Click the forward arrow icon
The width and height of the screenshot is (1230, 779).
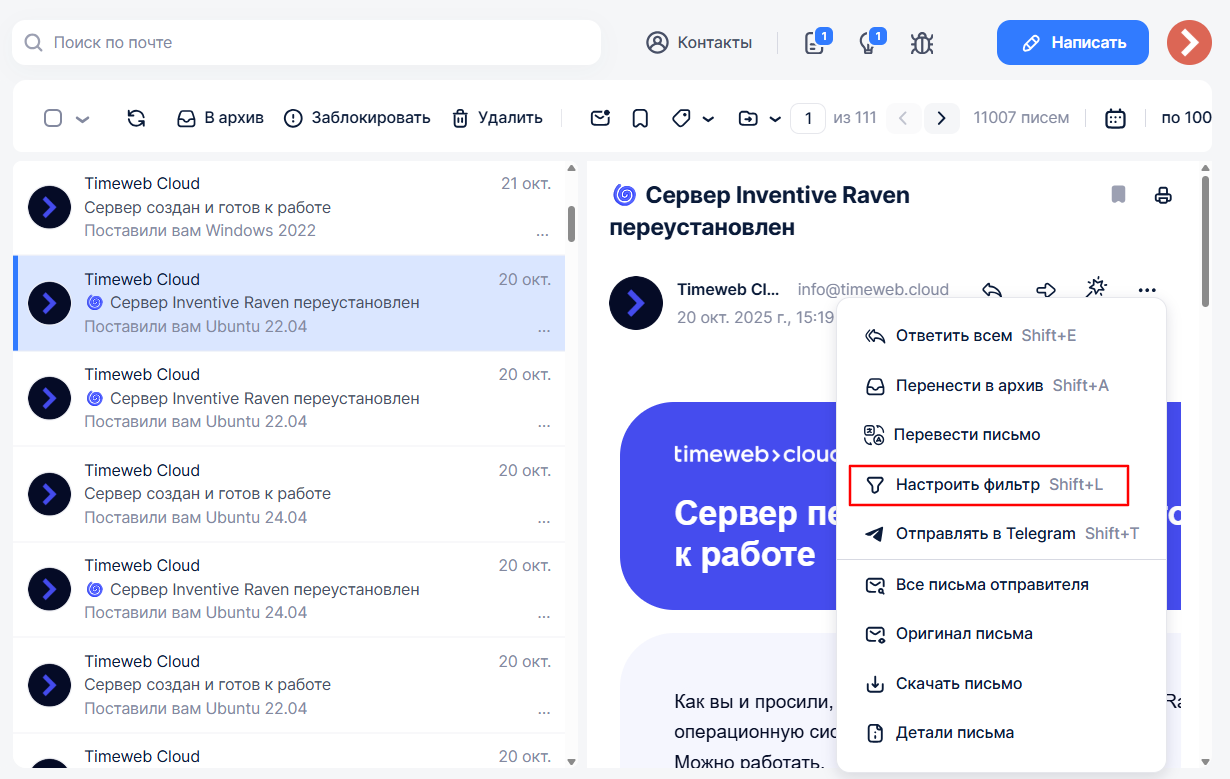(1045, 290)
